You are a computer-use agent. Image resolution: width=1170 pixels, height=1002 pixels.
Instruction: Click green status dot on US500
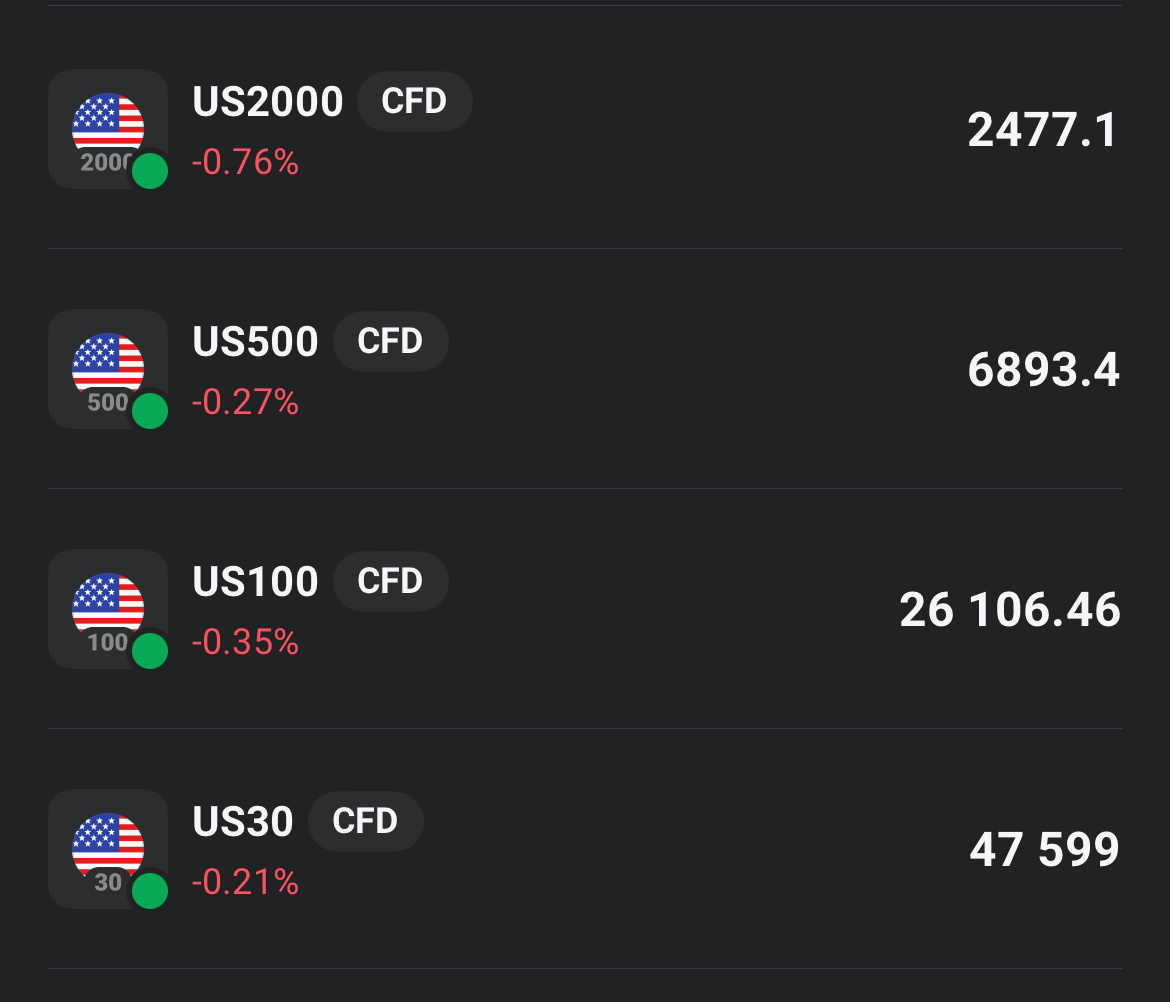tap(150, 411)
